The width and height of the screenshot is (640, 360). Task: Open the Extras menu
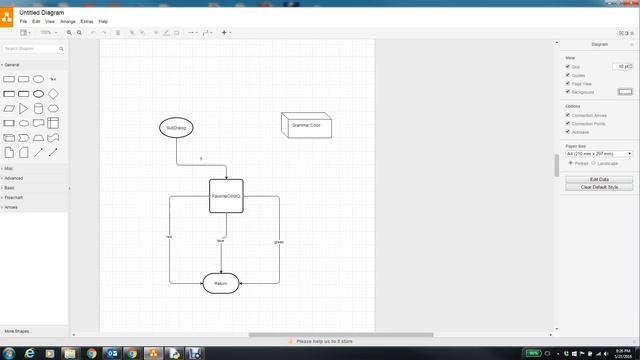(87, 21)
